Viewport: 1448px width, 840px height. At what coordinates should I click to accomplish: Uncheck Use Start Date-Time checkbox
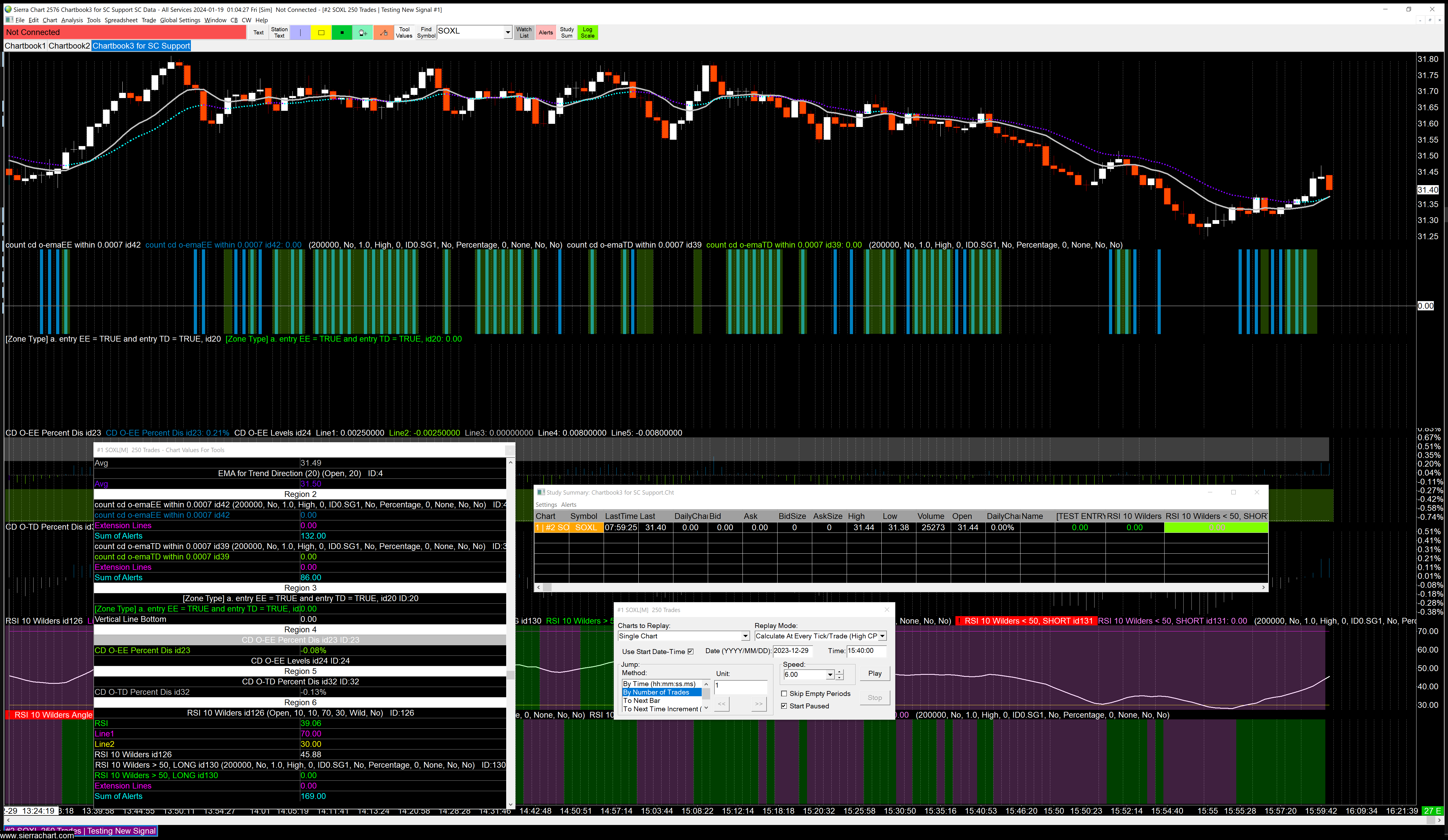tap(691, 651)
